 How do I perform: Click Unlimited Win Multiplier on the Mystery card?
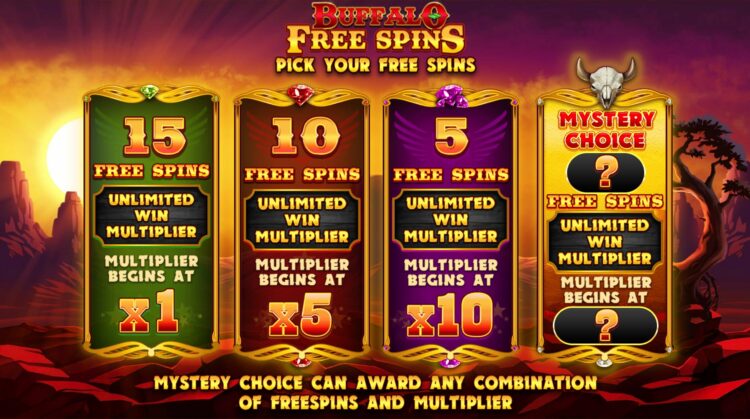tap(605, 242)
